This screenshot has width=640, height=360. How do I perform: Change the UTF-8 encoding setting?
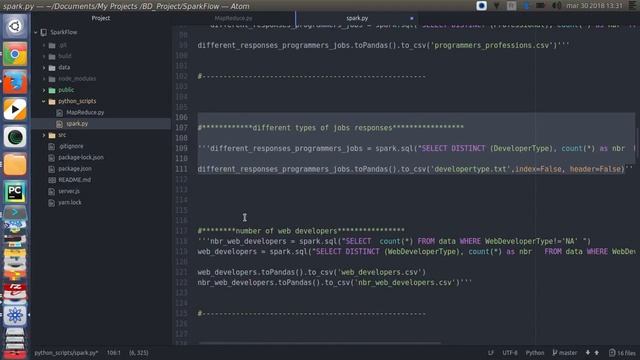coord(510,353)
